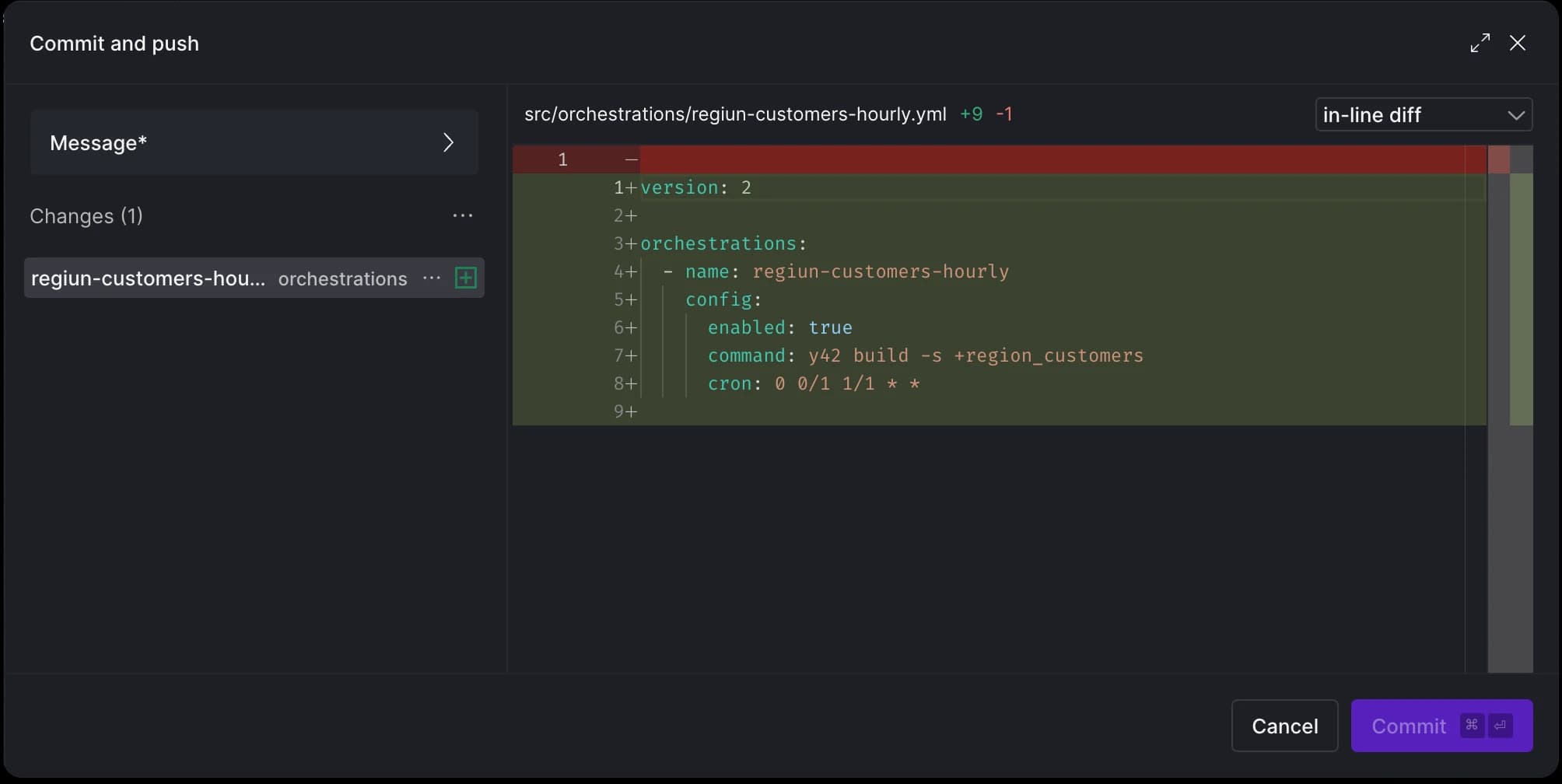Close the Commit and push dialog
Screen dimensions: 1562x784
click(x=1518, y=43)
